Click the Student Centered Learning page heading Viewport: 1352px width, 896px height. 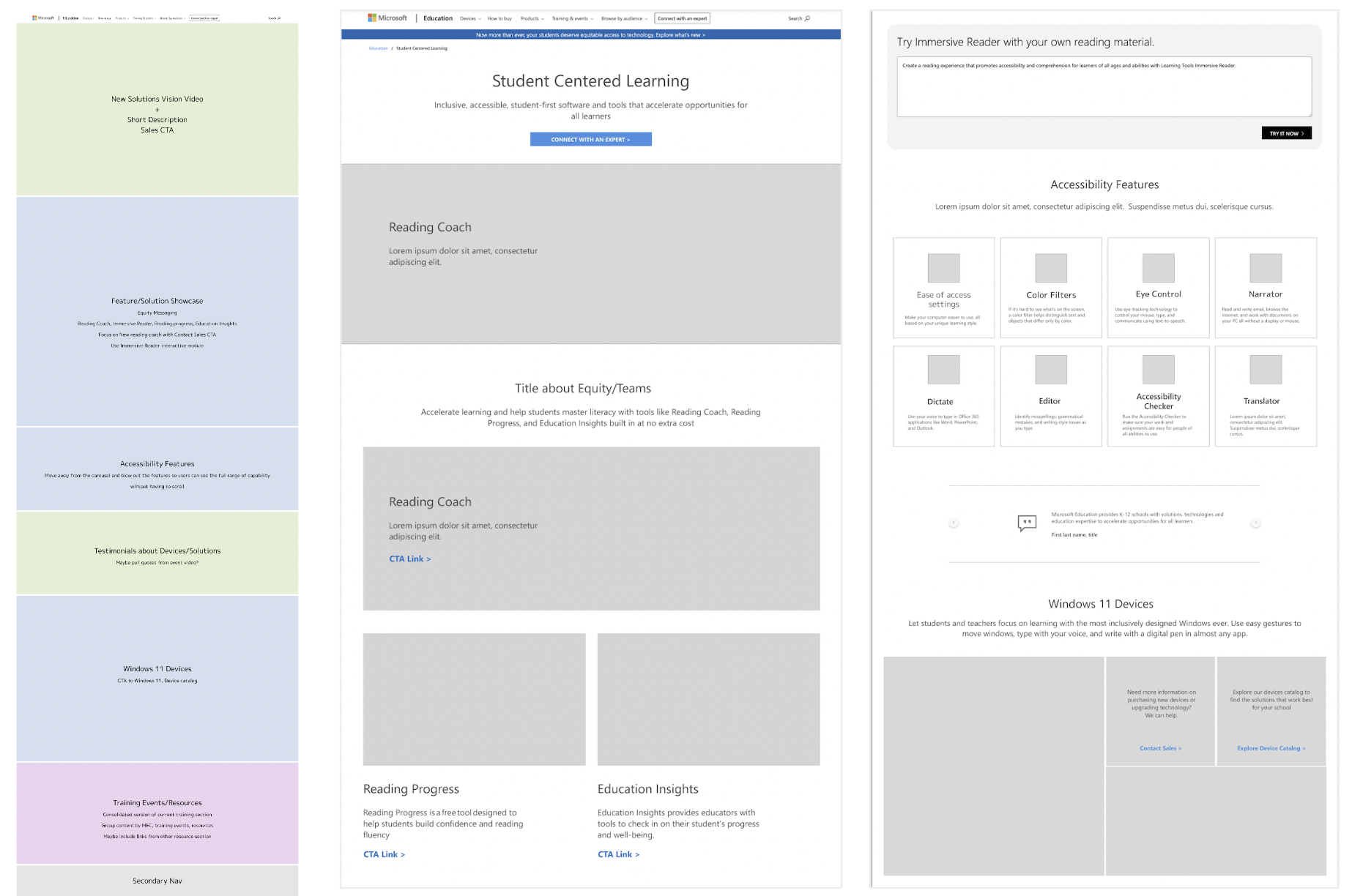591,81
